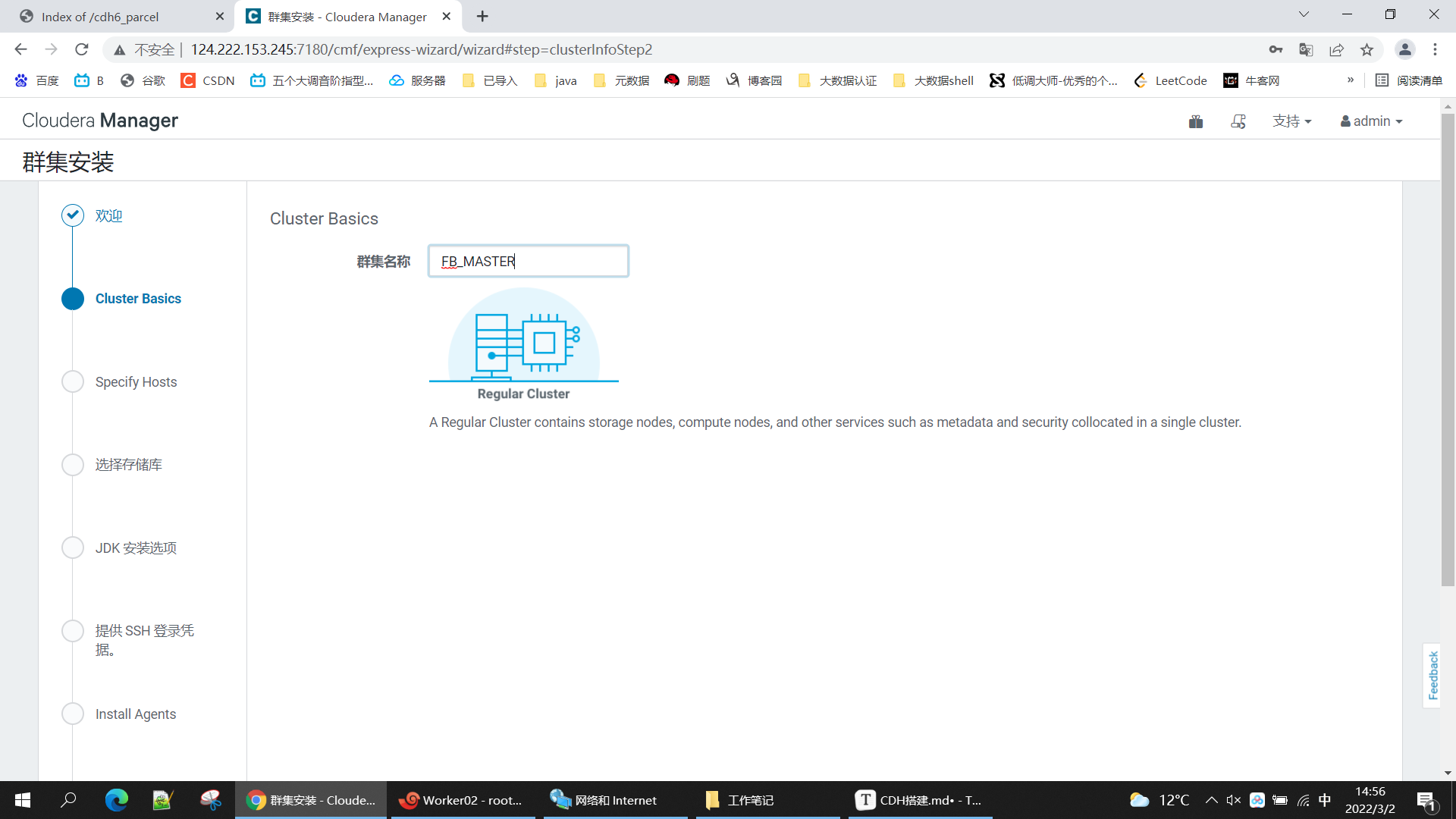Click the translate page icon in address bar
1456x819 pixels.
[1306, 49]
